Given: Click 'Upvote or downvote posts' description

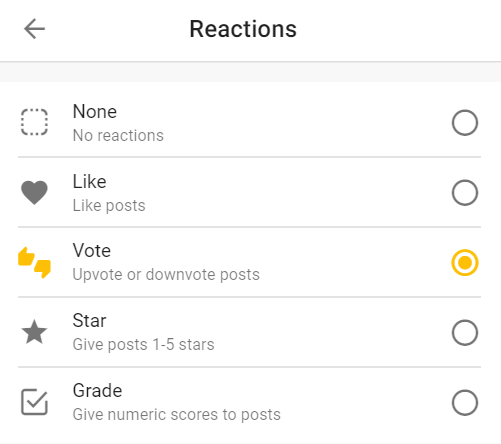Looking at the screenshot, I should coord(166,275).
